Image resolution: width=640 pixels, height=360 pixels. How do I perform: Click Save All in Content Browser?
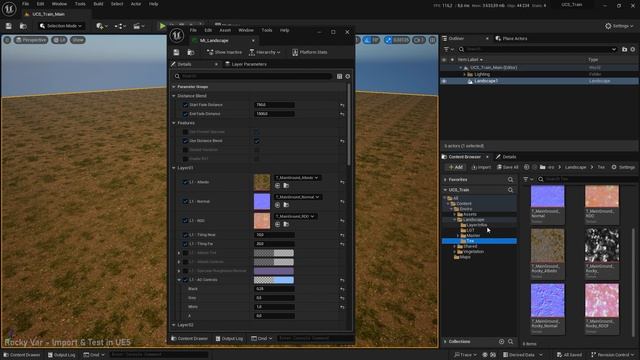(x=507, y=167)
